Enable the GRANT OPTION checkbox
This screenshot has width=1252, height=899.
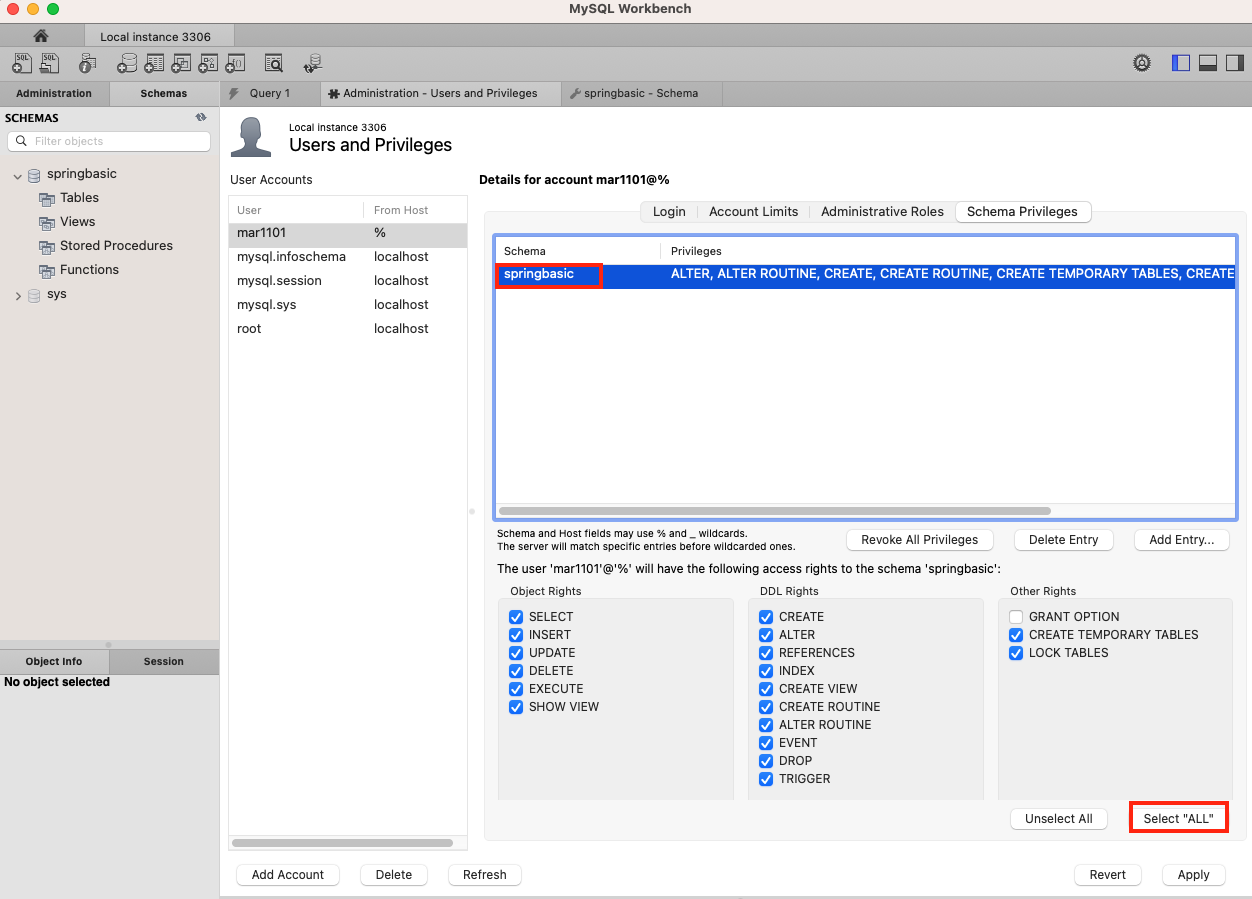click(1016, 617)
